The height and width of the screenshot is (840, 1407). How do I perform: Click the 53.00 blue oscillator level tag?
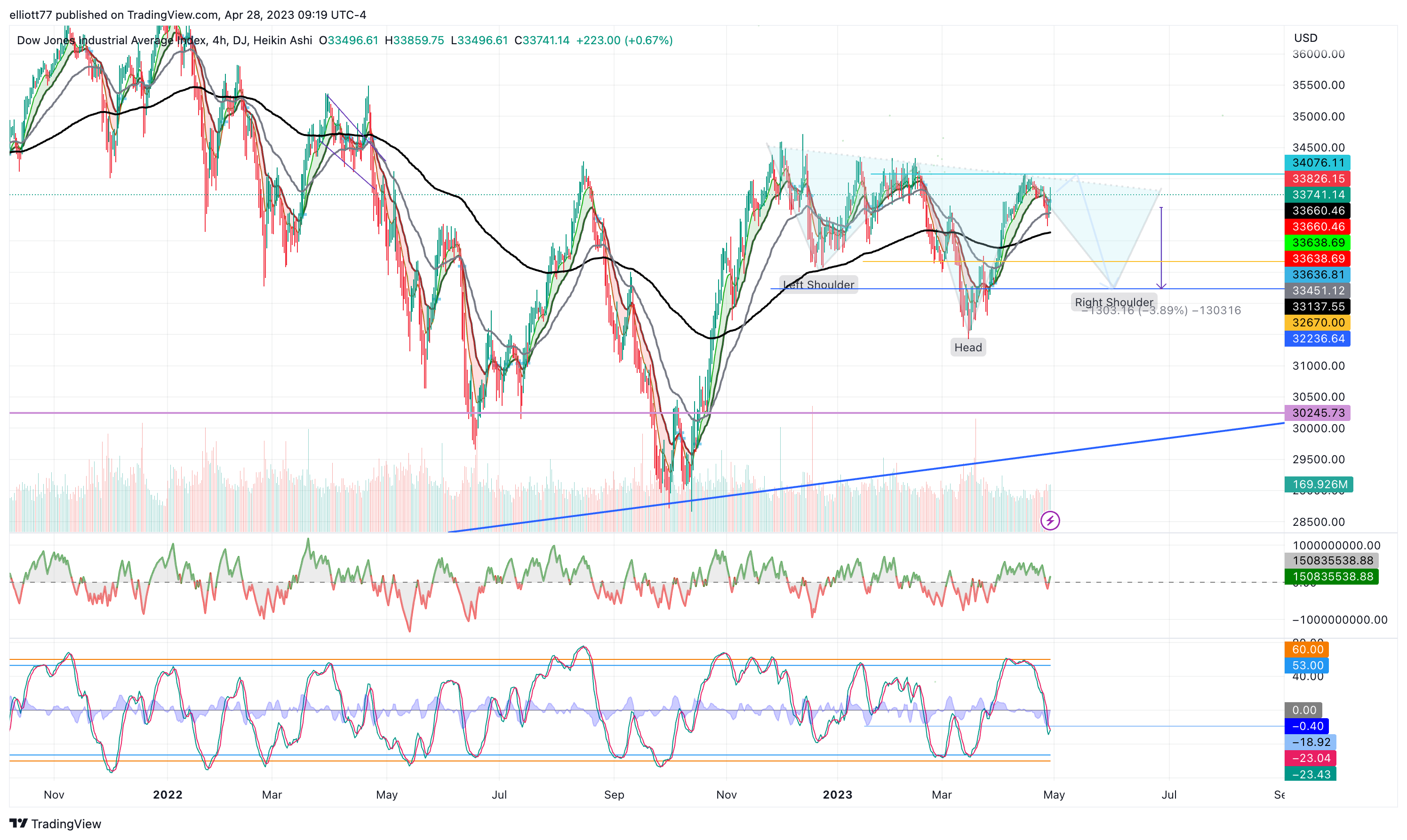pyautogui.click(x=1307, y=666)
